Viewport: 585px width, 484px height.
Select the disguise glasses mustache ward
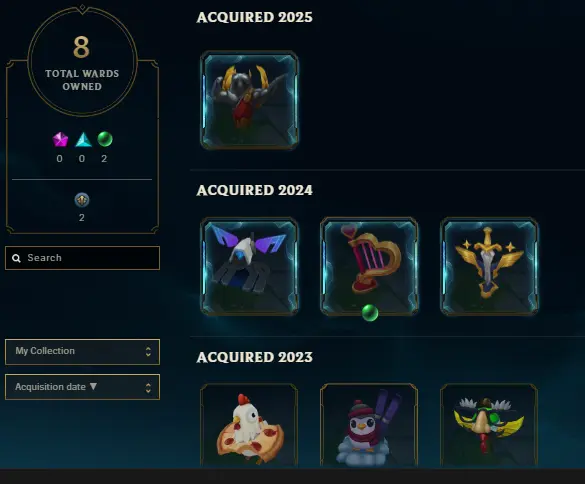point(489,425)
